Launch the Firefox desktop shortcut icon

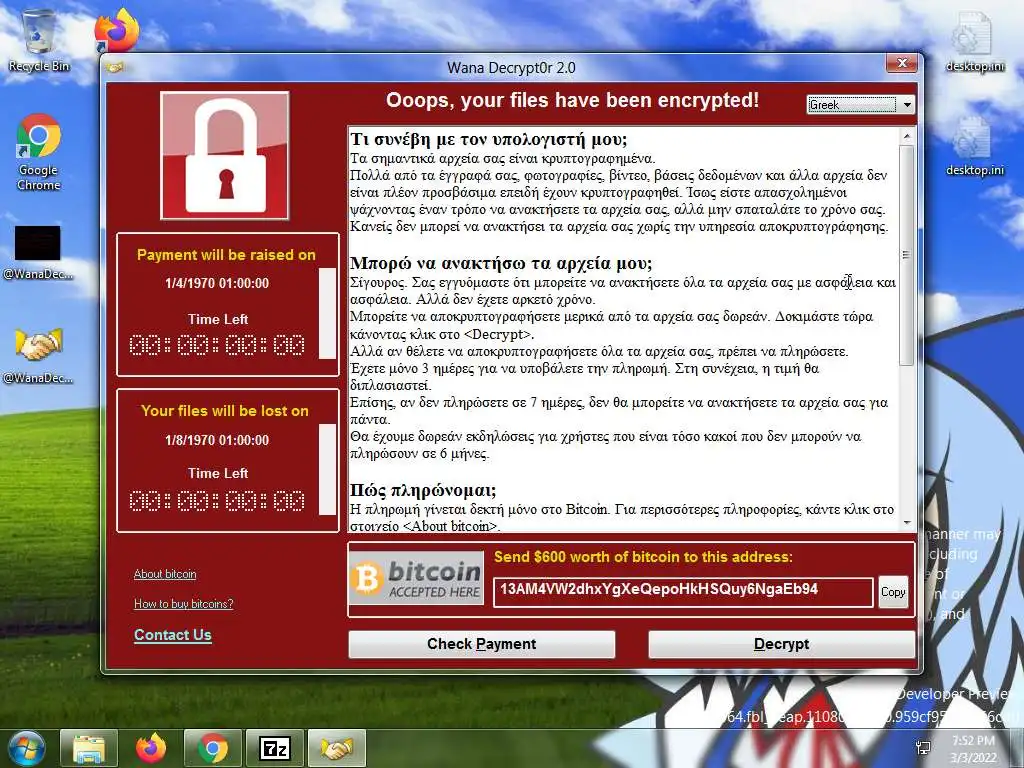(117, 30)
